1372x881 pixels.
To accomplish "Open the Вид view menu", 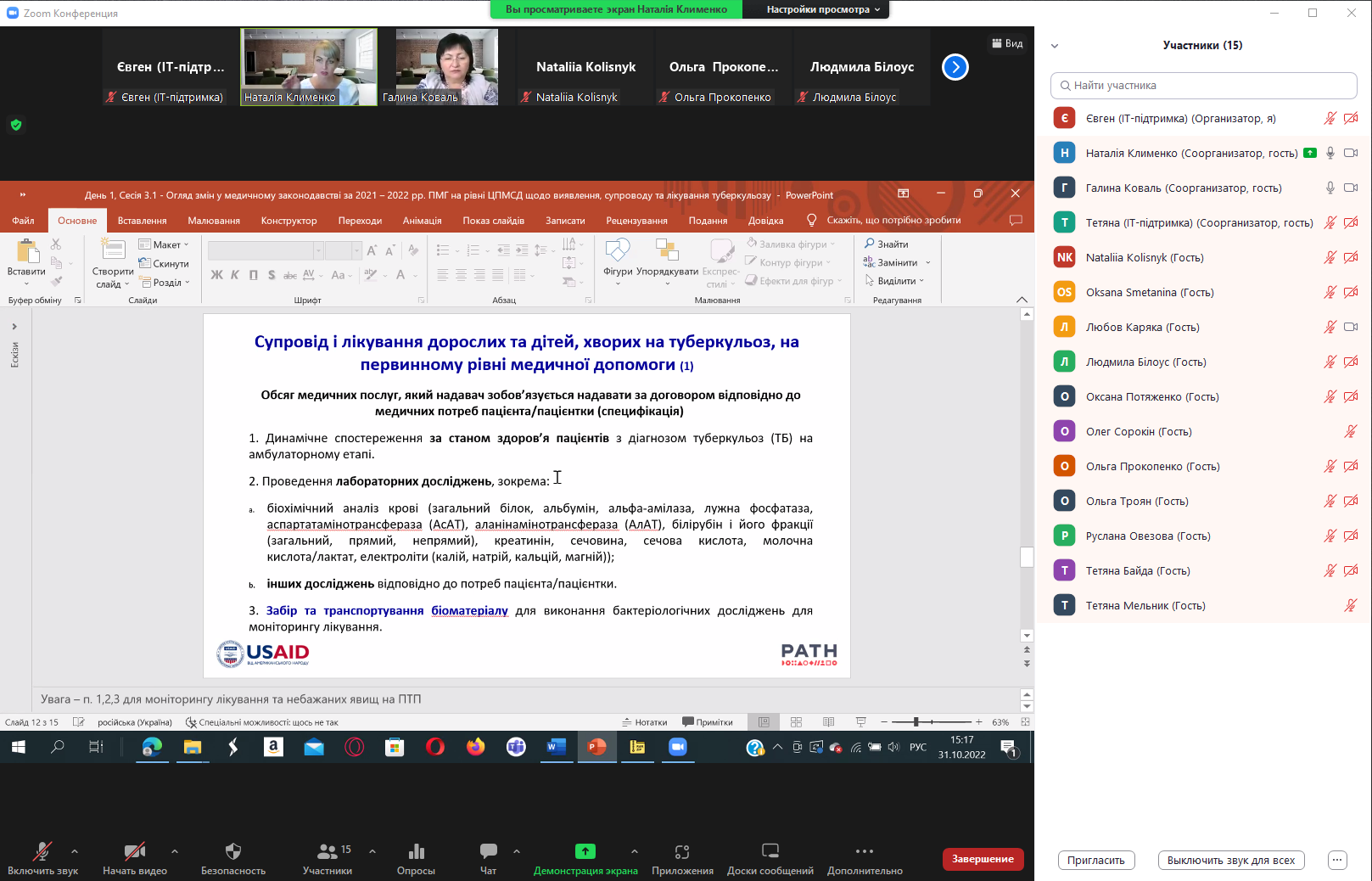I will tap(1007, 43).
